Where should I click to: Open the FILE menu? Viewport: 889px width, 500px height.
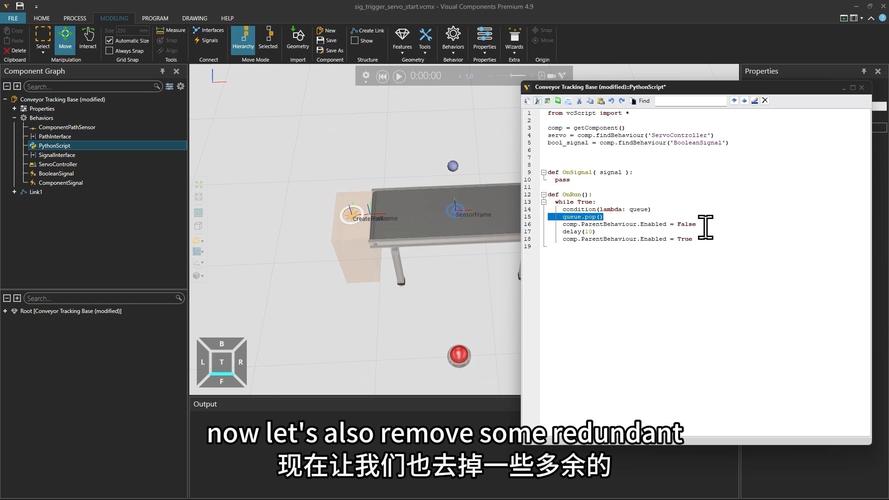tap(12, 18)
